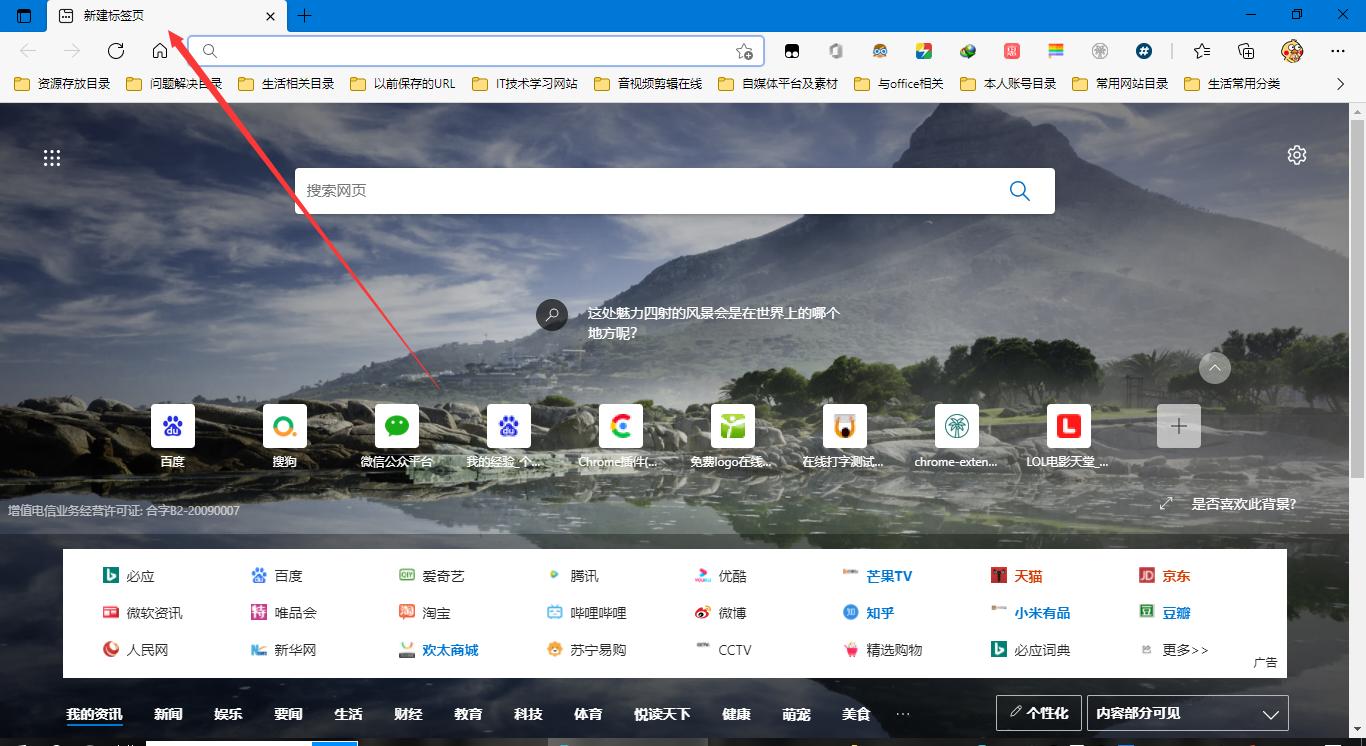This screenshot has width=1366, height=746.
Task: Click the Home icon in the toolbar
Action: pyautogui.click(x=160, y=50)
